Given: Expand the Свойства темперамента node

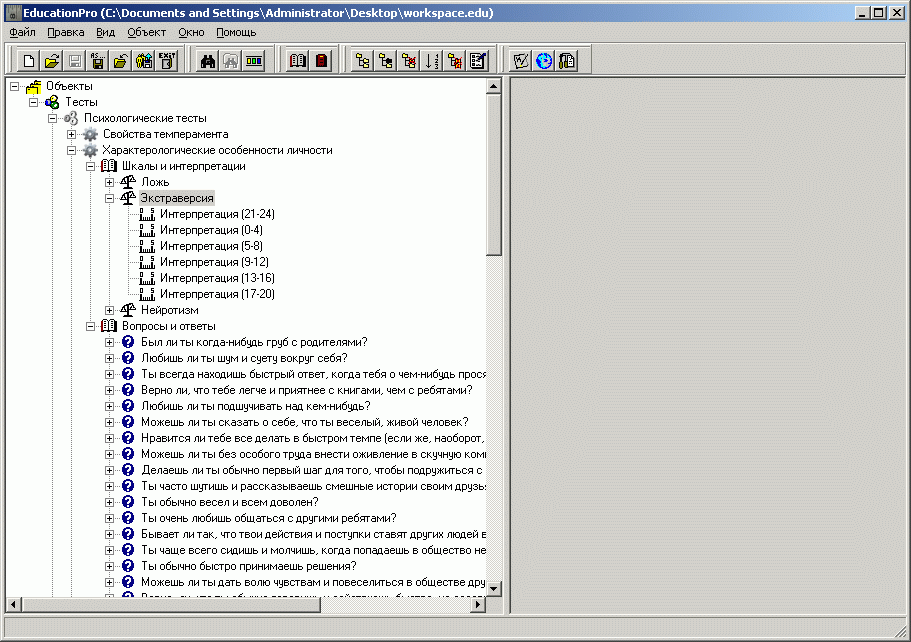Looking at the screenshot, I should (72, 134).
